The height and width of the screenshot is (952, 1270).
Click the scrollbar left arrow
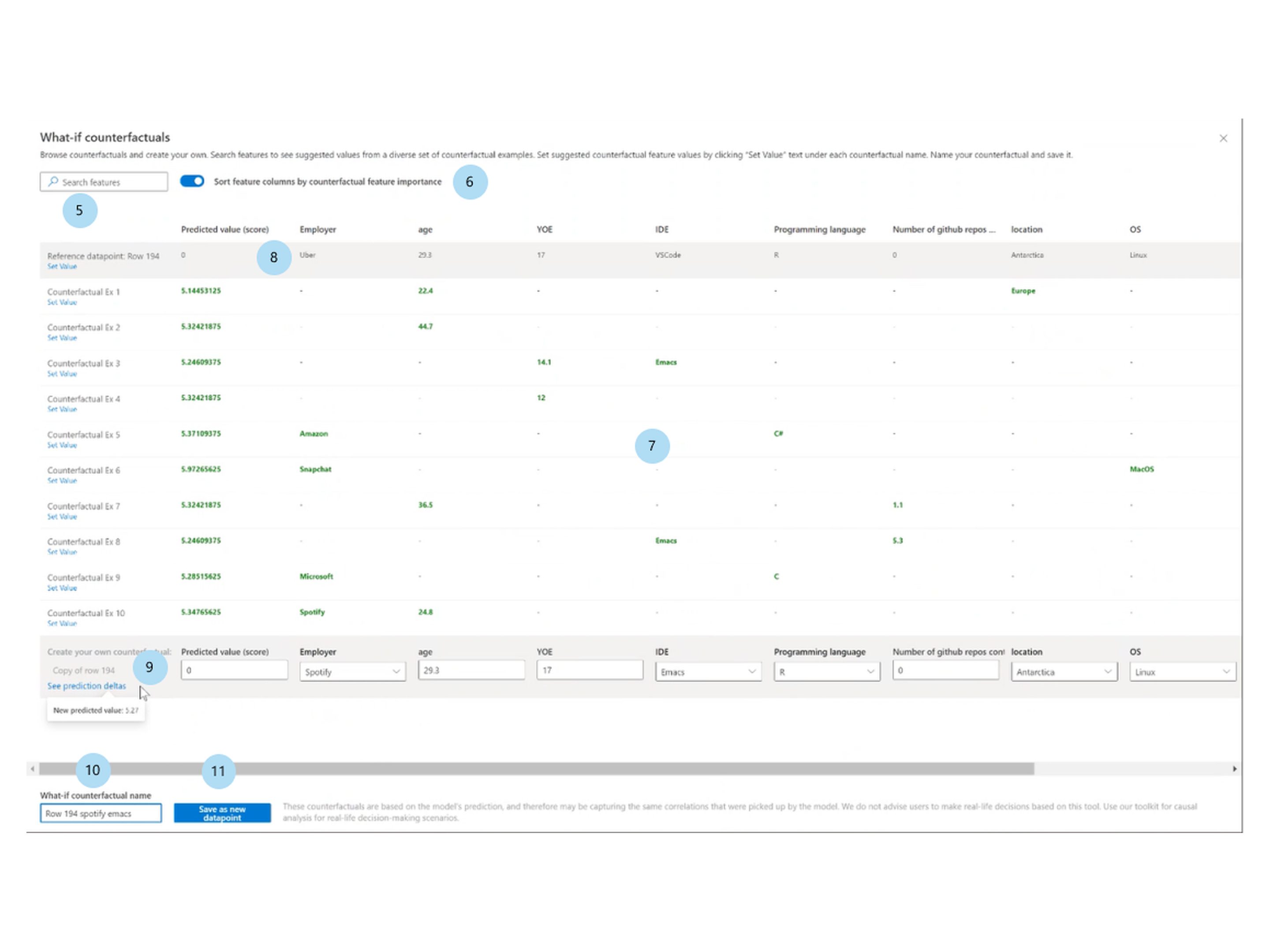pos(33,768)
